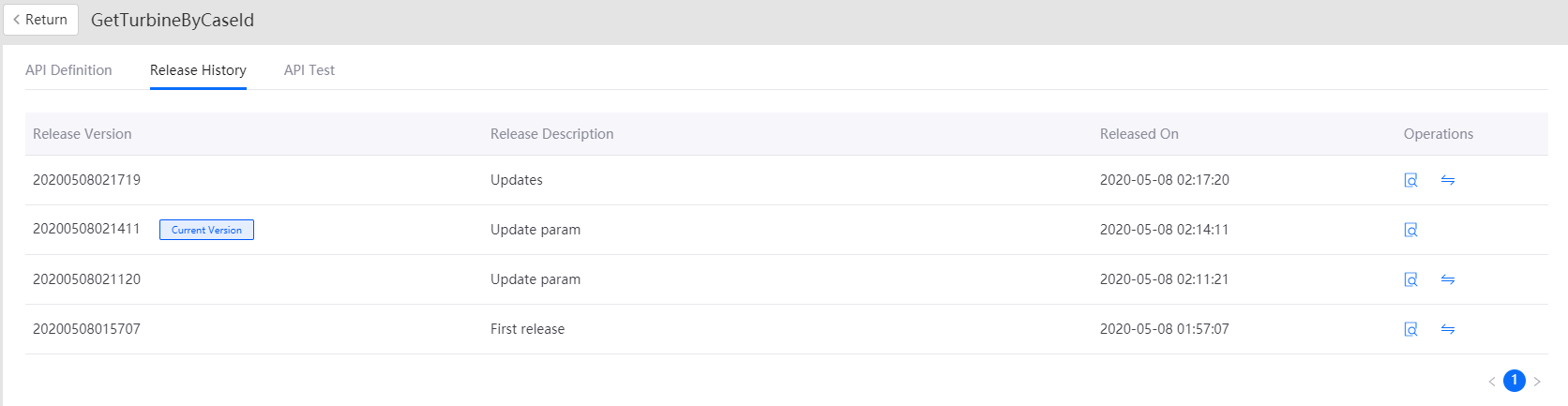Click the Released On column header
The height and width of the screenshot is (406, 1568).
click(x=1139, y=134)
